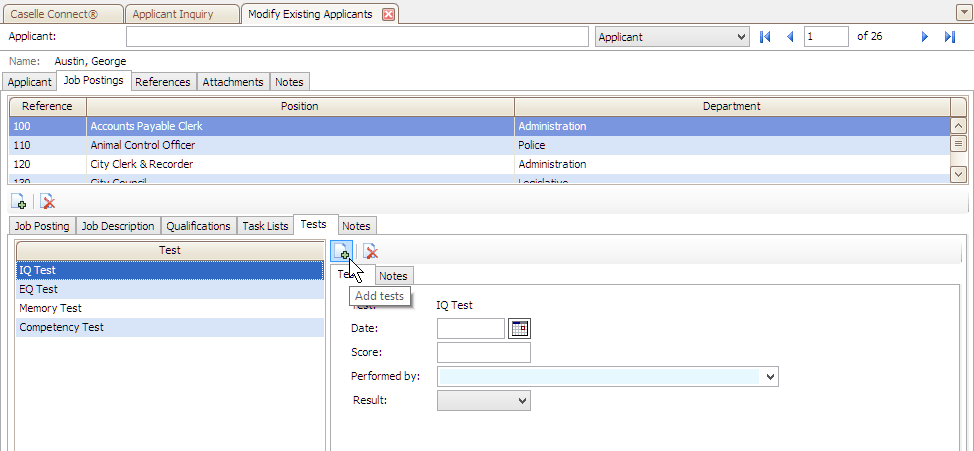Open the Qualifications tab

[x=198, y=226]
